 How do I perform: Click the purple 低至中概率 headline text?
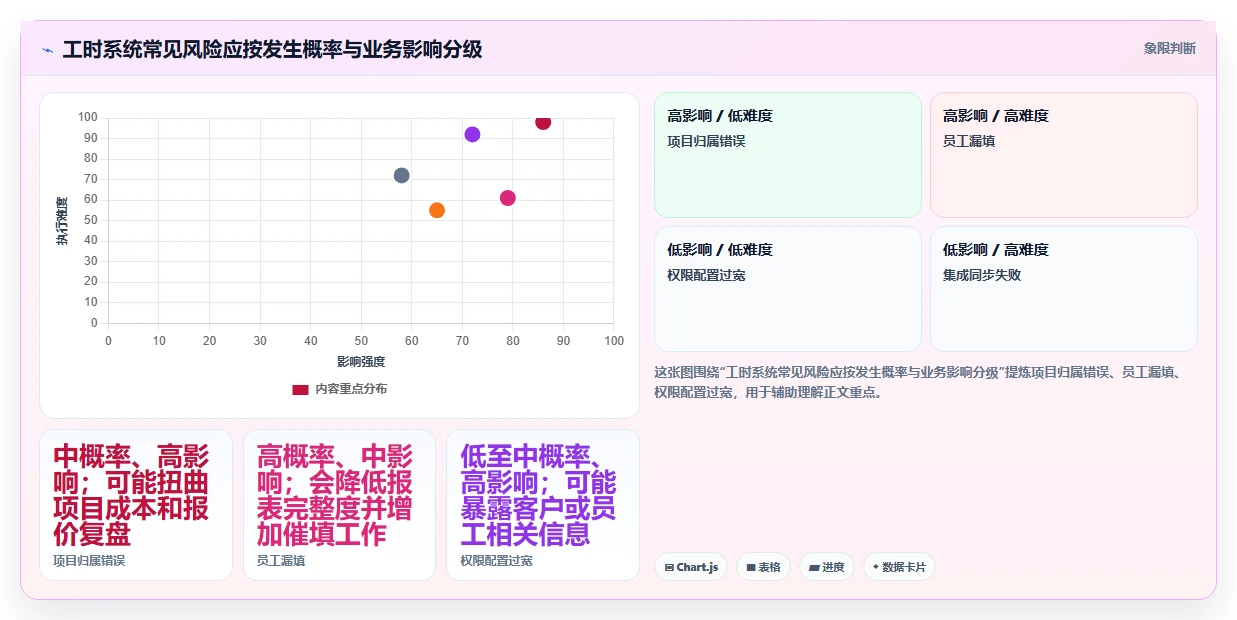pyautogui.click(x=539, y=495)
